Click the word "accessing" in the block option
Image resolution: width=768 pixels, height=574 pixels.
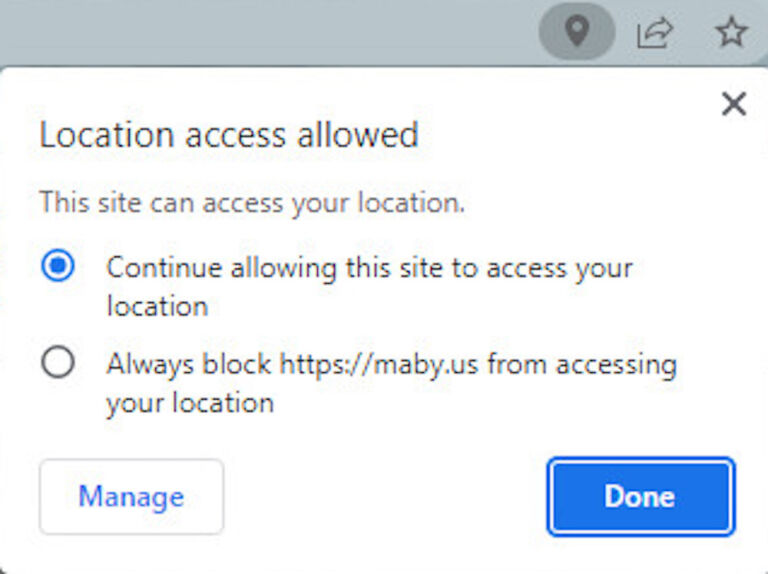(617, 365)
